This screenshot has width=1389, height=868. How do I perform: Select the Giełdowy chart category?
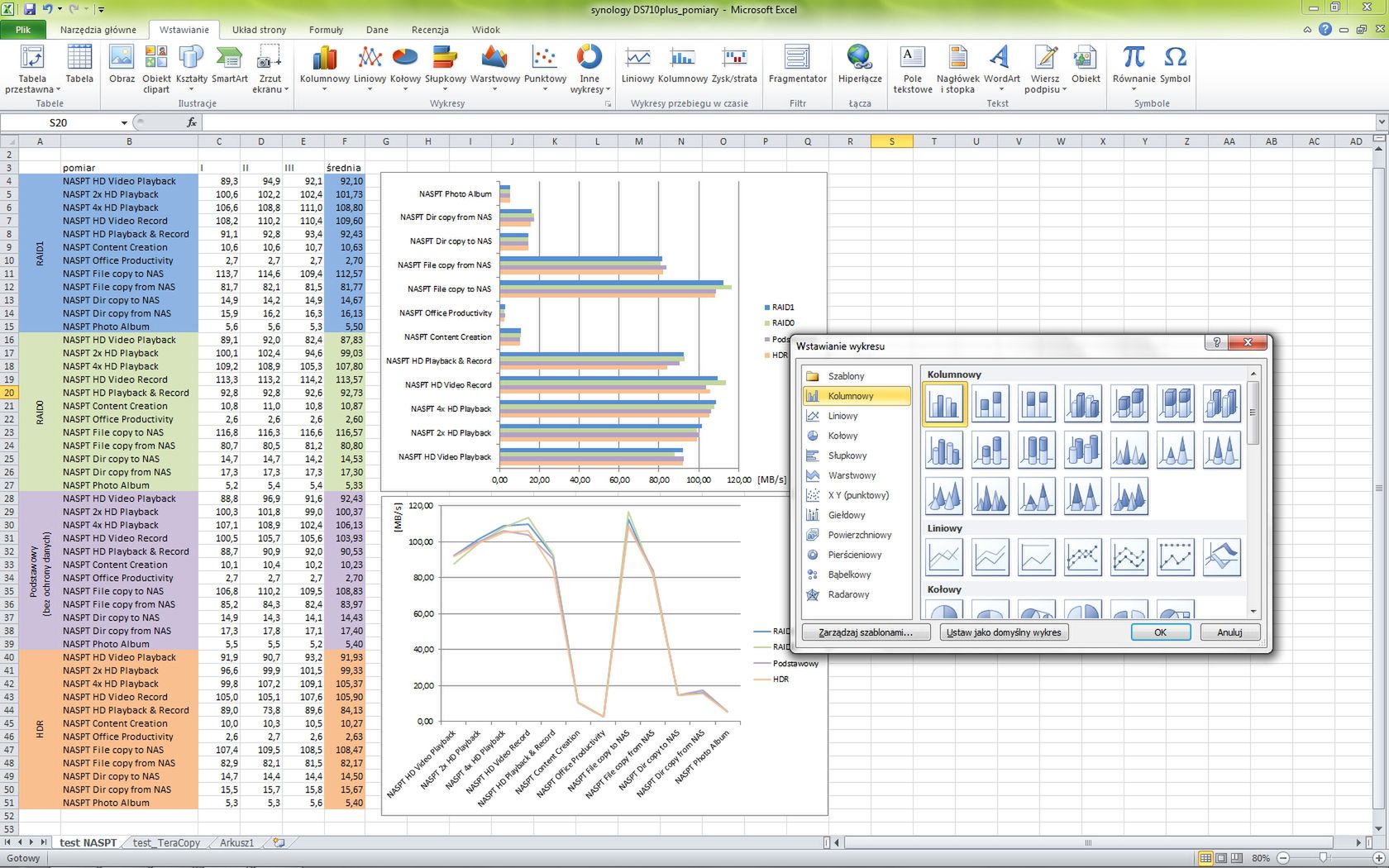pos(857,515)
